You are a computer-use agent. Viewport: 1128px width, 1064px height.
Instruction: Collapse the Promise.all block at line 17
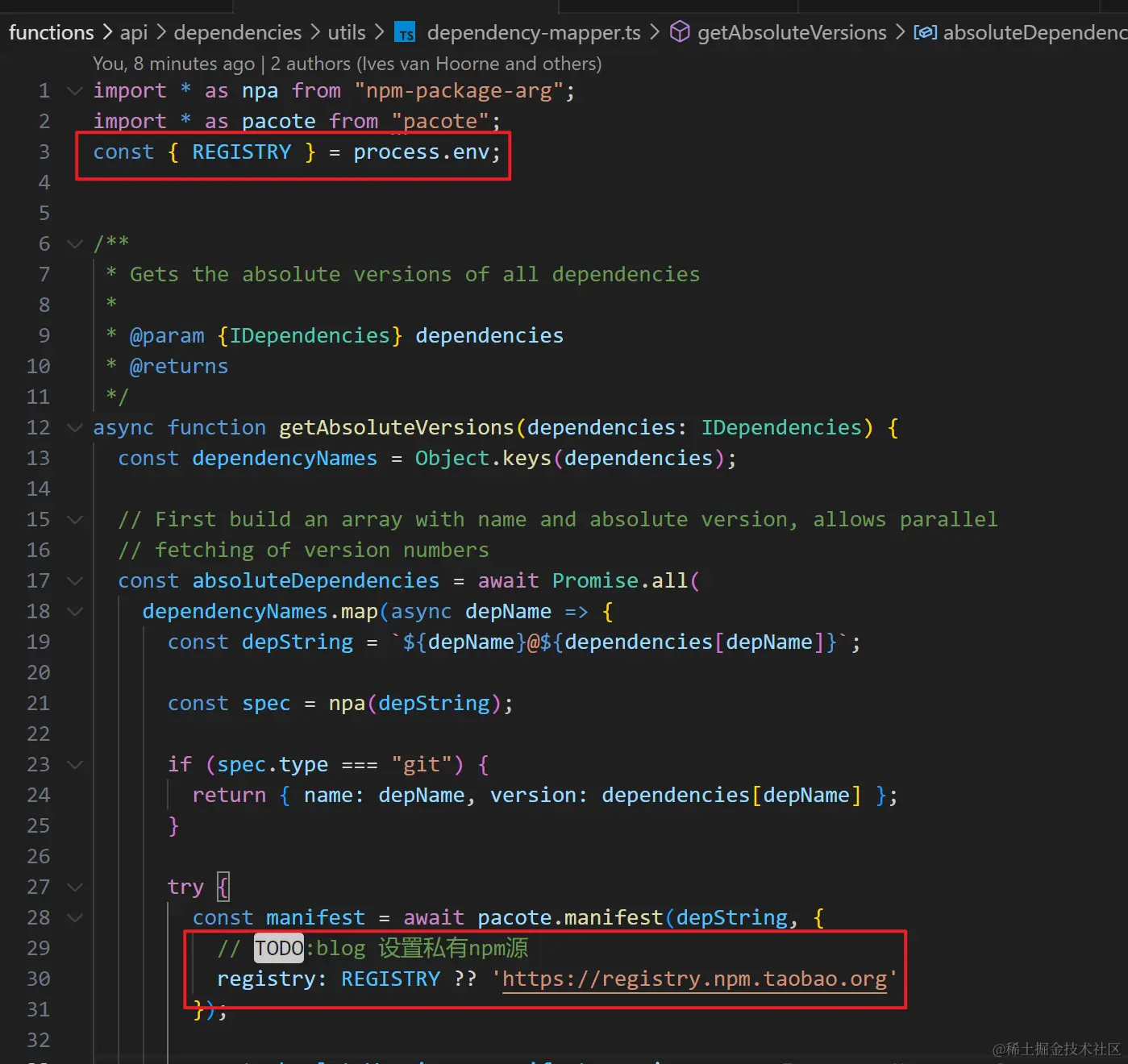coord(74,580)
